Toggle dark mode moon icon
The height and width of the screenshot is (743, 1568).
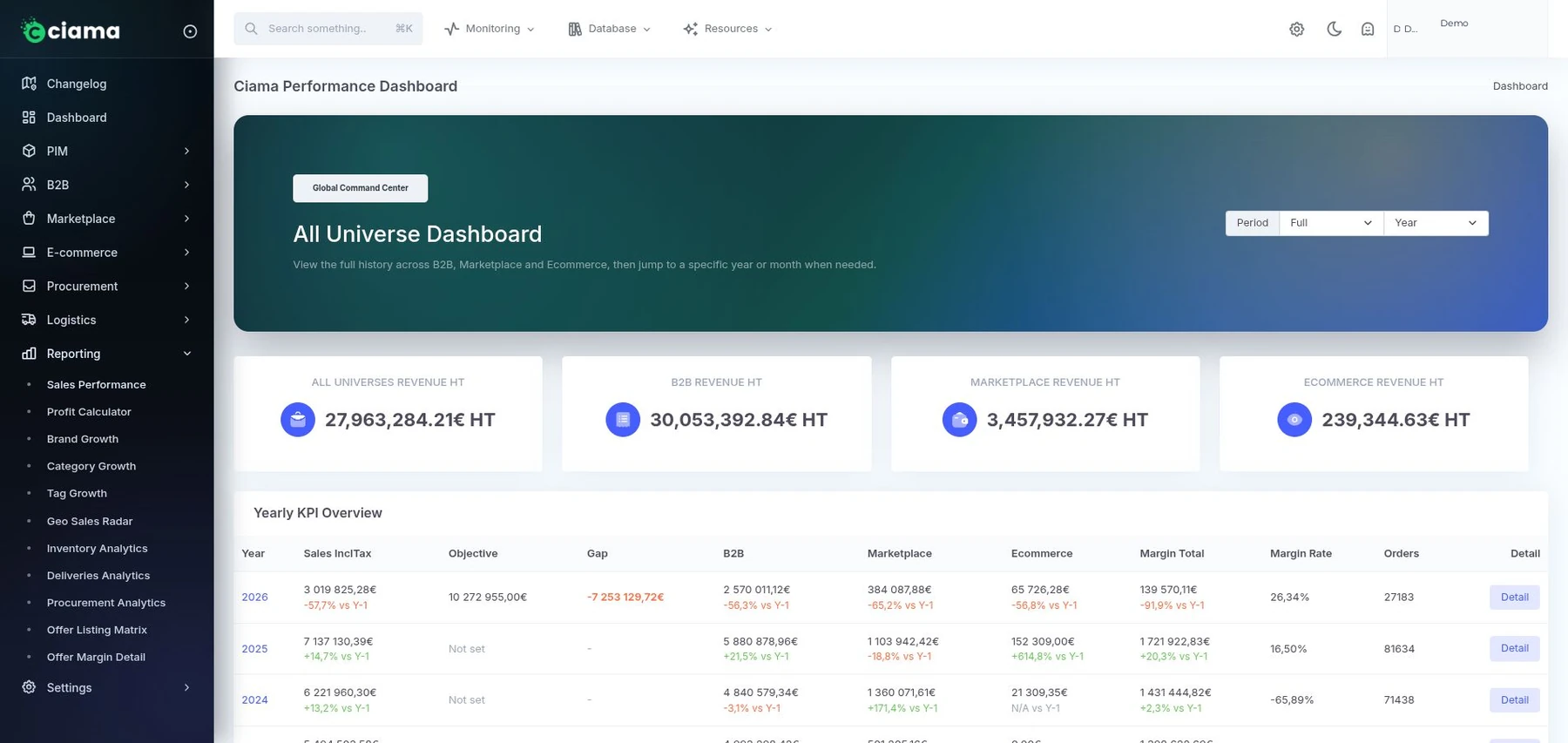1334,29
